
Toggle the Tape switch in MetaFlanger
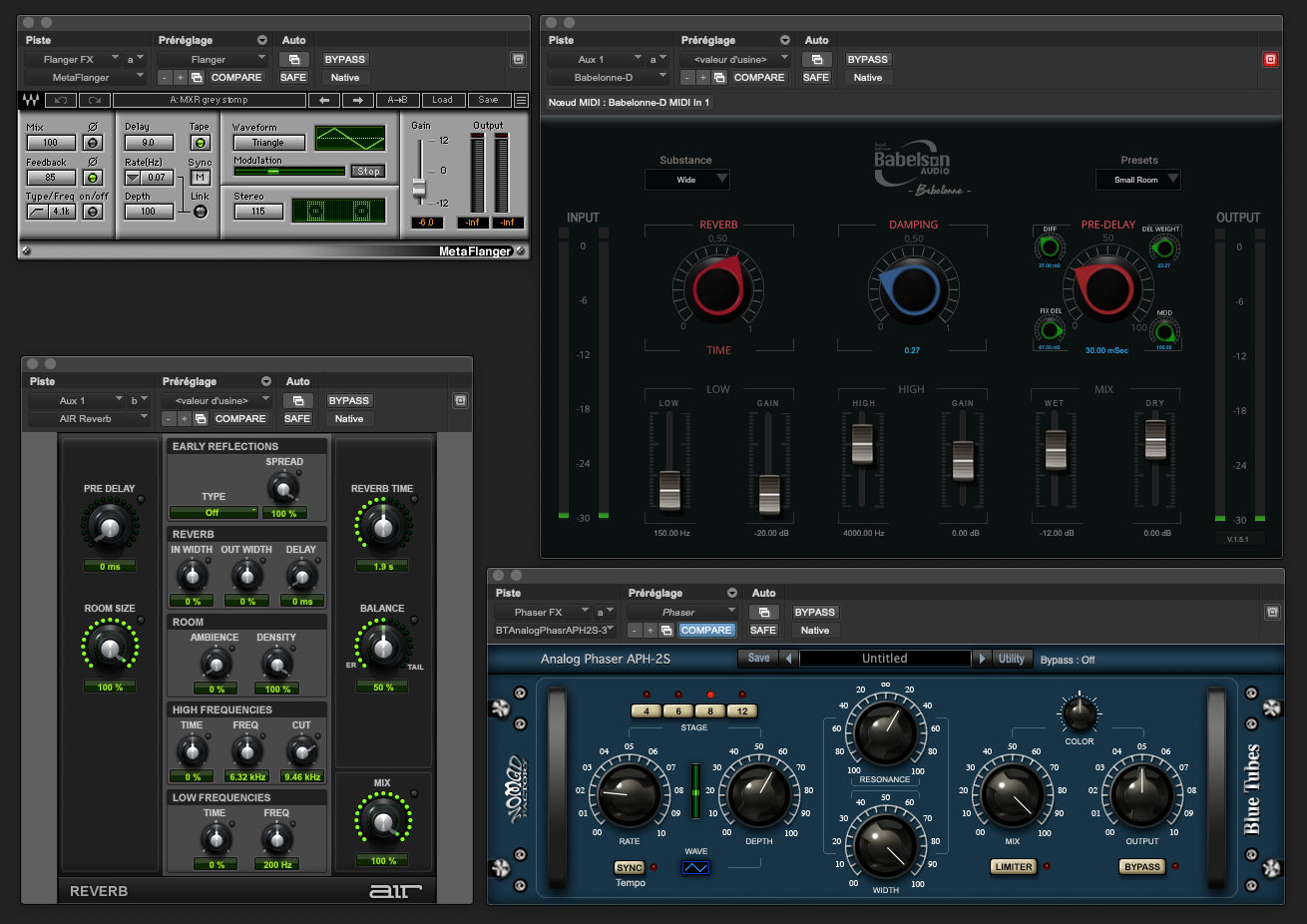pos(201,143)
